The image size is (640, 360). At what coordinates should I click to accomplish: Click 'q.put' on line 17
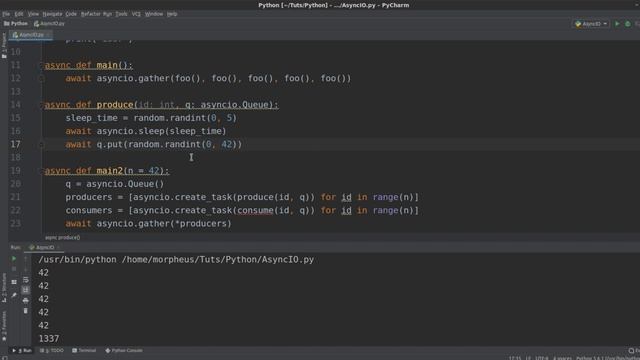109,144
